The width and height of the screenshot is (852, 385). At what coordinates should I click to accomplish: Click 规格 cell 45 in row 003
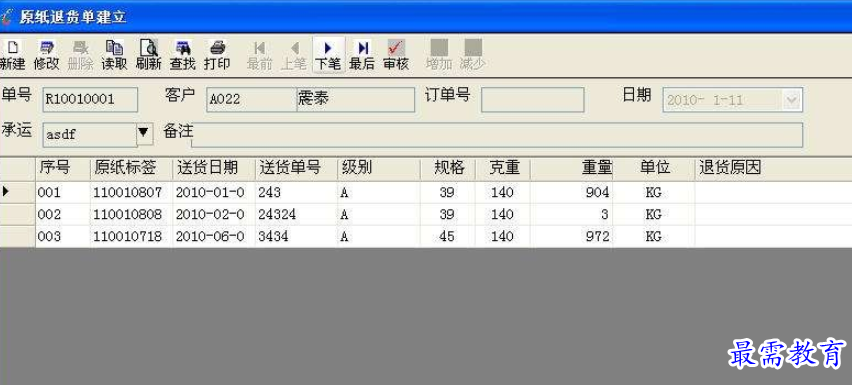pos(448,237)
